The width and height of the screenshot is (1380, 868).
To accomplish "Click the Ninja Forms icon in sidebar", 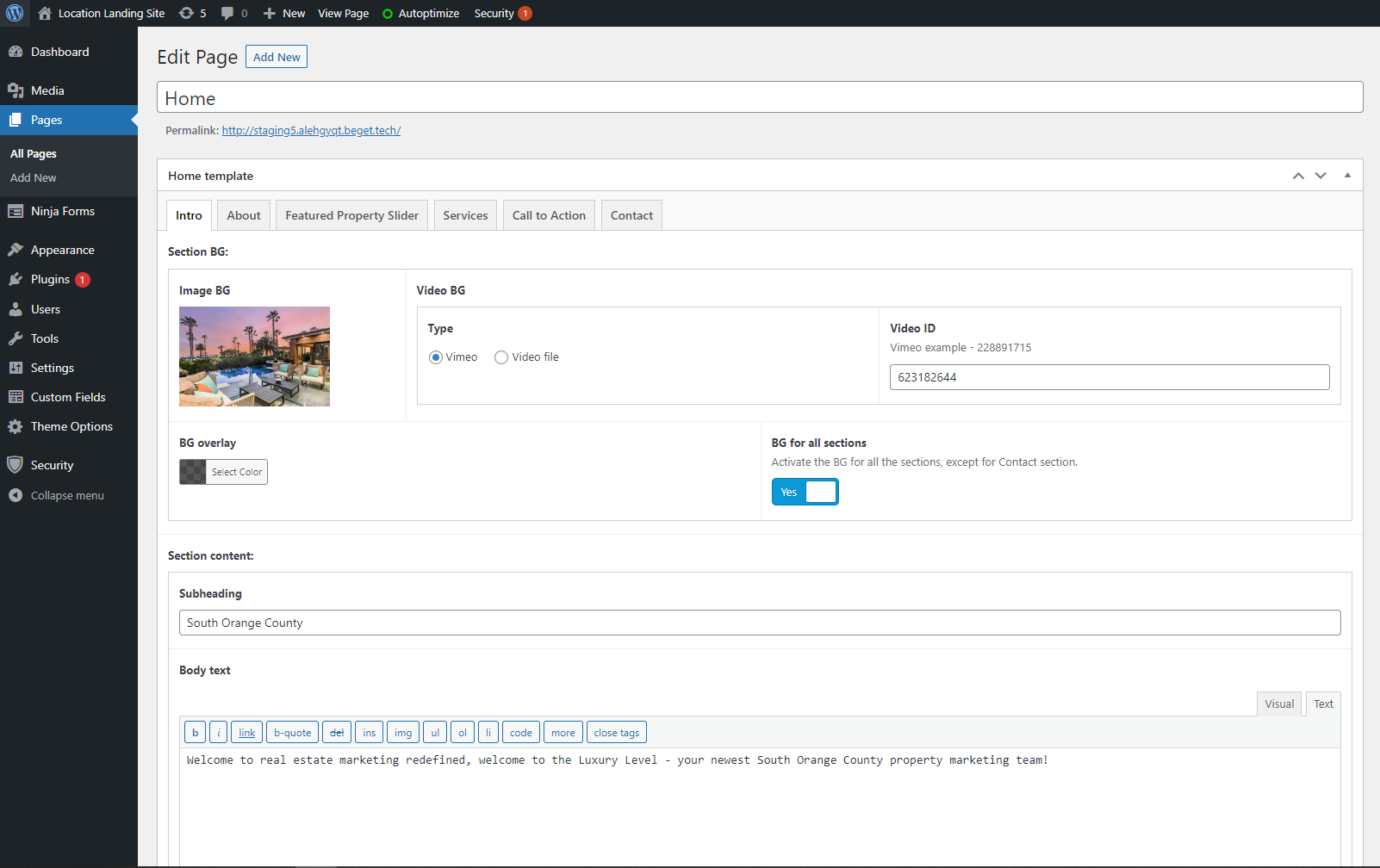I will tap(16, 211).
